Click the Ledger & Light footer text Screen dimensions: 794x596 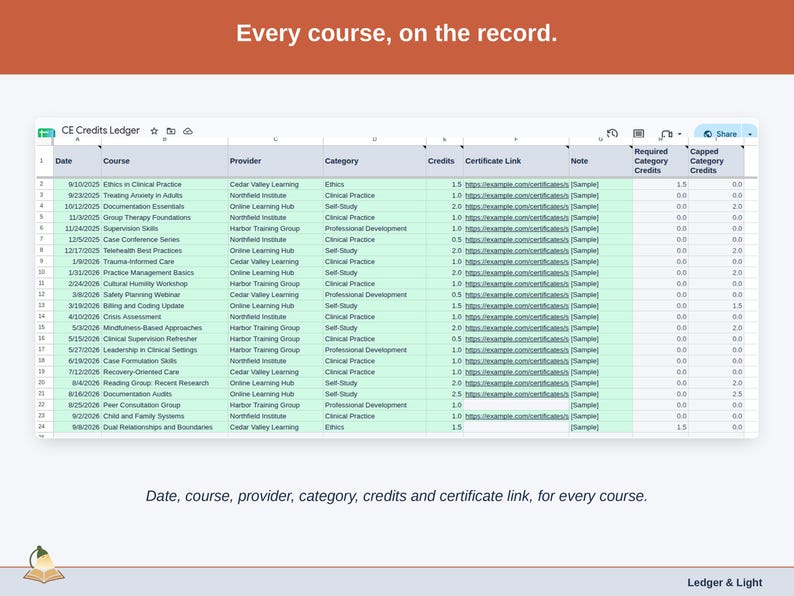click(725, 583)
